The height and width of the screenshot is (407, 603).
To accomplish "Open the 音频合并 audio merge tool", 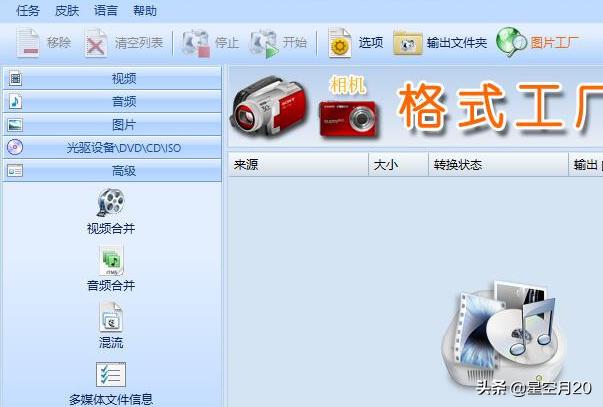I will tap(111, 262).
